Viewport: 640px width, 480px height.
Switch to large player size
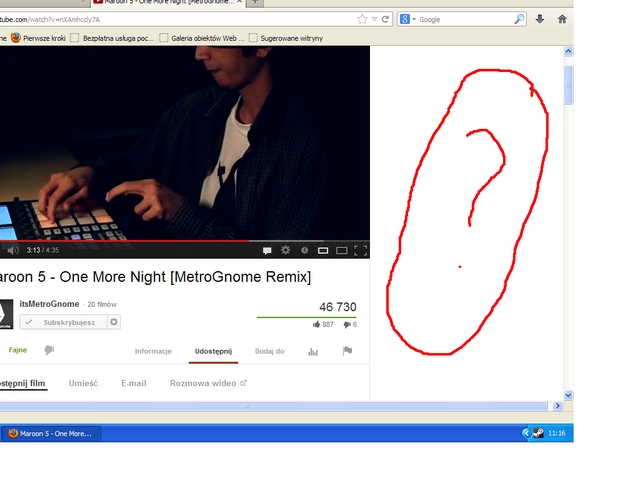point(342,250)
